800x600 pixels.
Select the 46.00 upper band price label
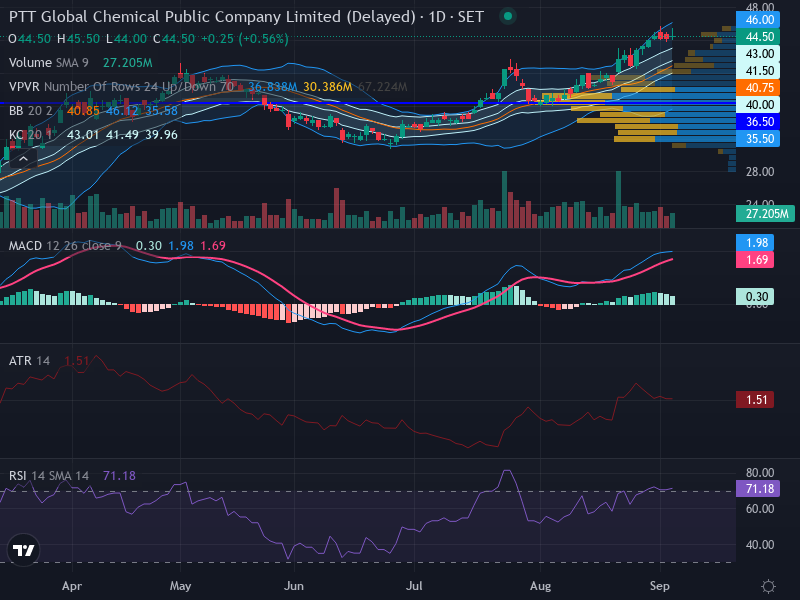758,20
